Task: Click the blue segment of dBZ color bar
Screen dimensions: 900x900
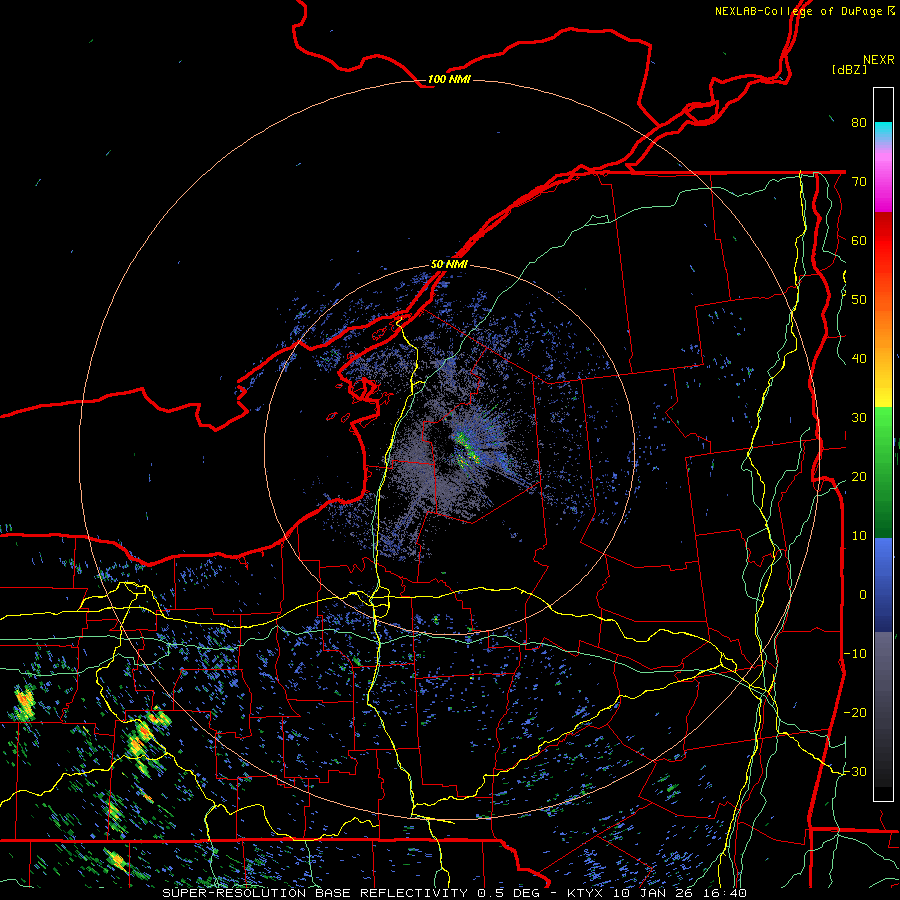Action: pyautogui.click(x=883, y=585)
